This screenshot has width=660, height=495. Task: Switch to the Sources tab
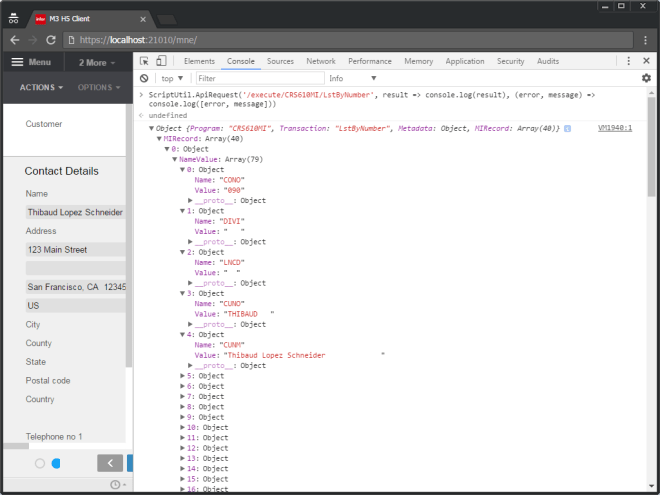(280, 61)
